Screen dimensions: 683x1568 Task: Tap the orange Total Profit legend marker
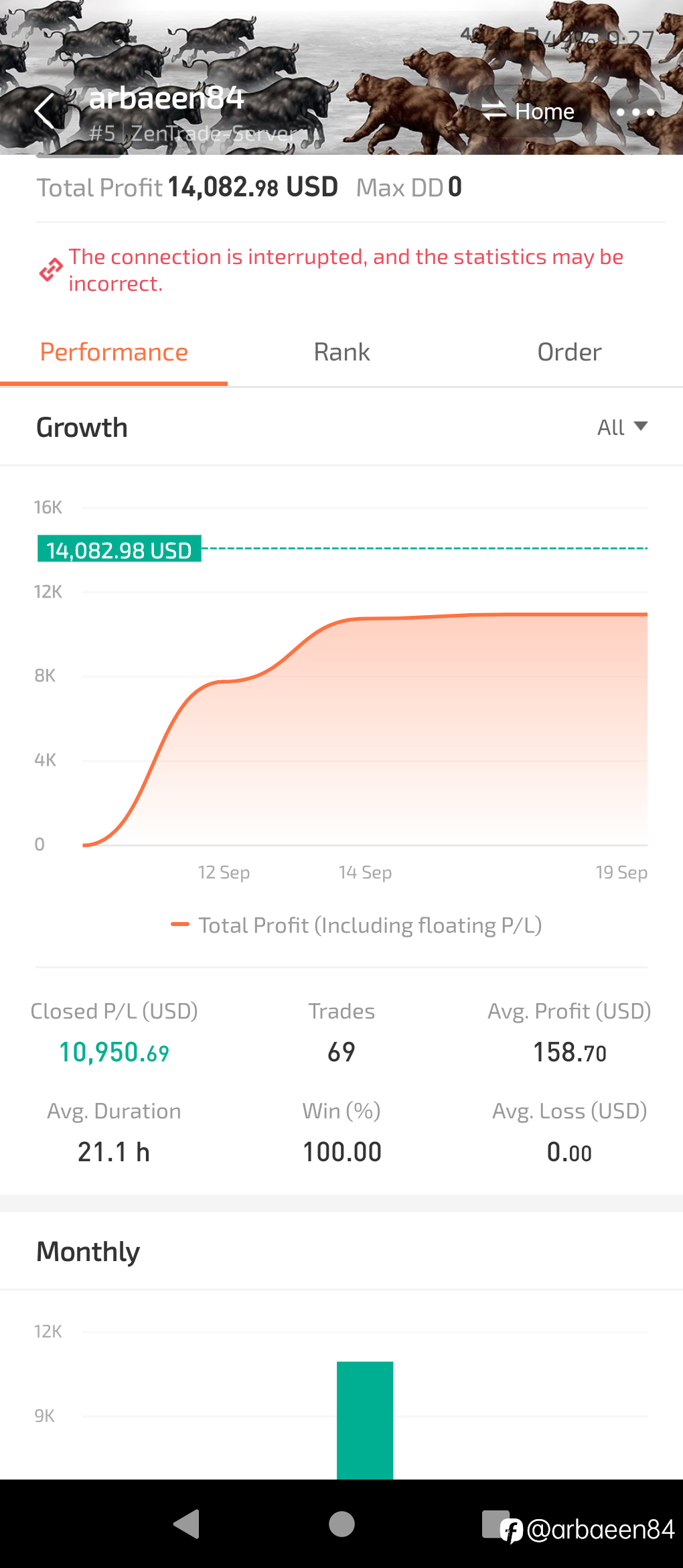click(180, 925)
